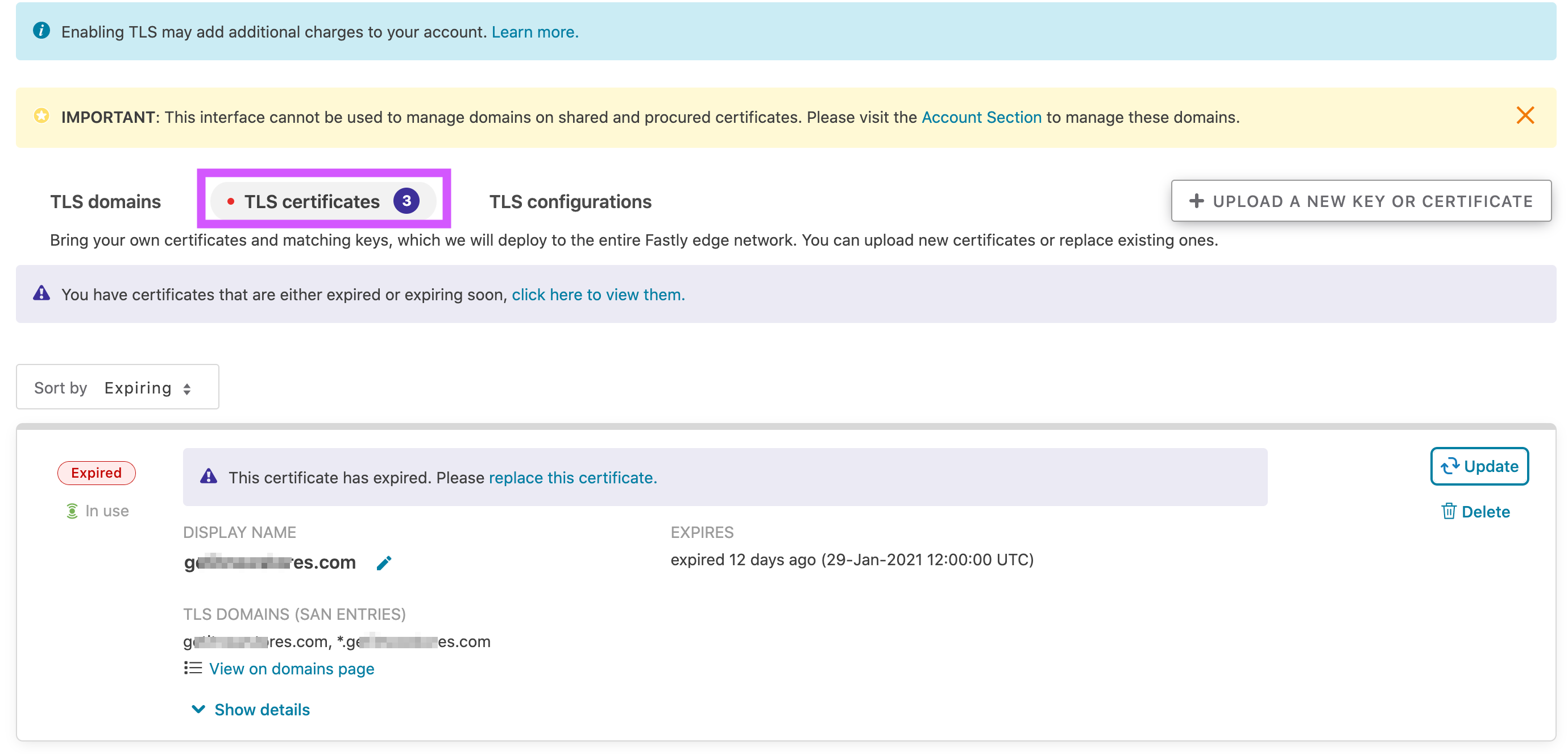This screenshot has width=1568, height=754.
Task: Click the plus icon in the upload button
Action: click(x=1196, y=200)
